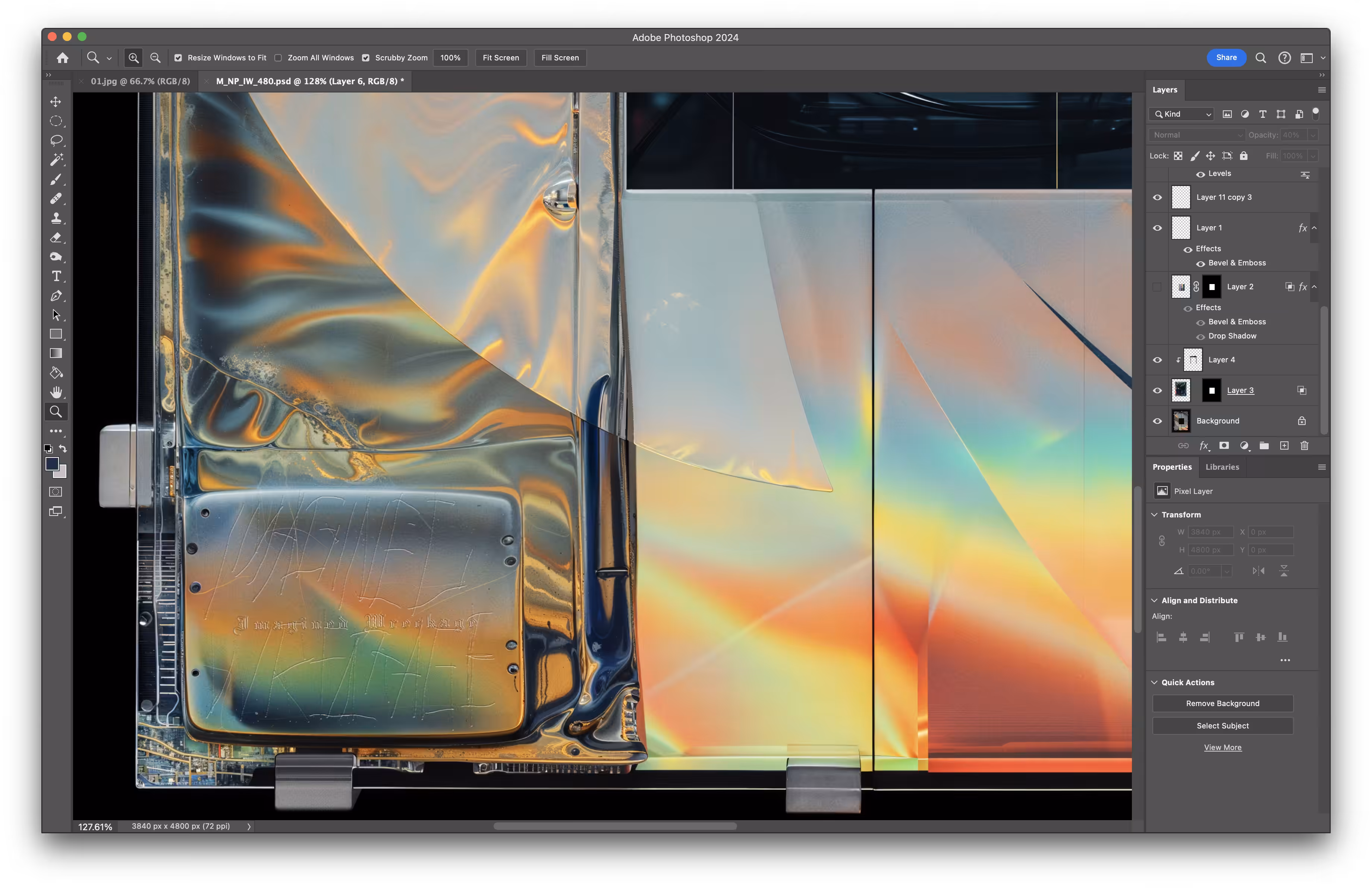
Task: Open search icon in top bar
Action: pos(1261,58)
